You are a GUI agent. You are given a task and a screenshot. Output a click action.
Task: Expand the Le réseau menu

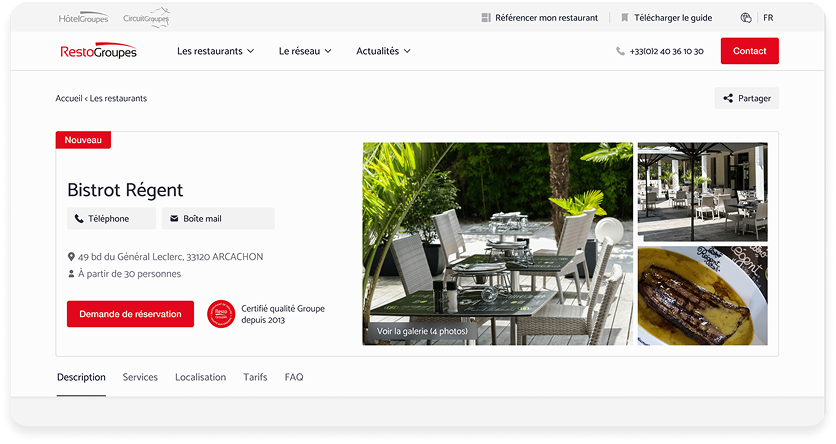pyautogui.click(x=305, y=51)
